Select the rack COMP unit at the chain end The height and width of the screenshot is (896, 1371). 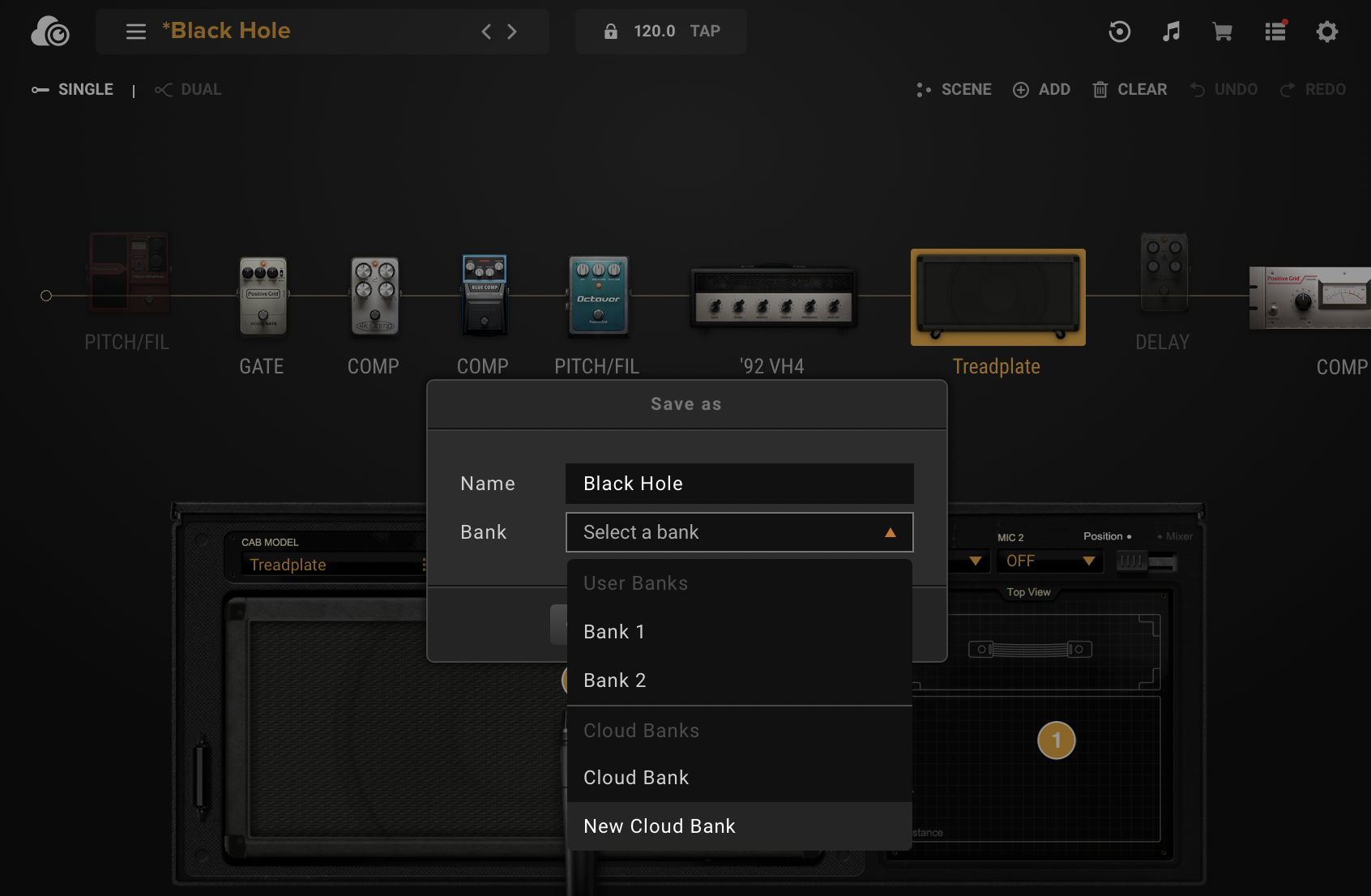coord(1309,298)
